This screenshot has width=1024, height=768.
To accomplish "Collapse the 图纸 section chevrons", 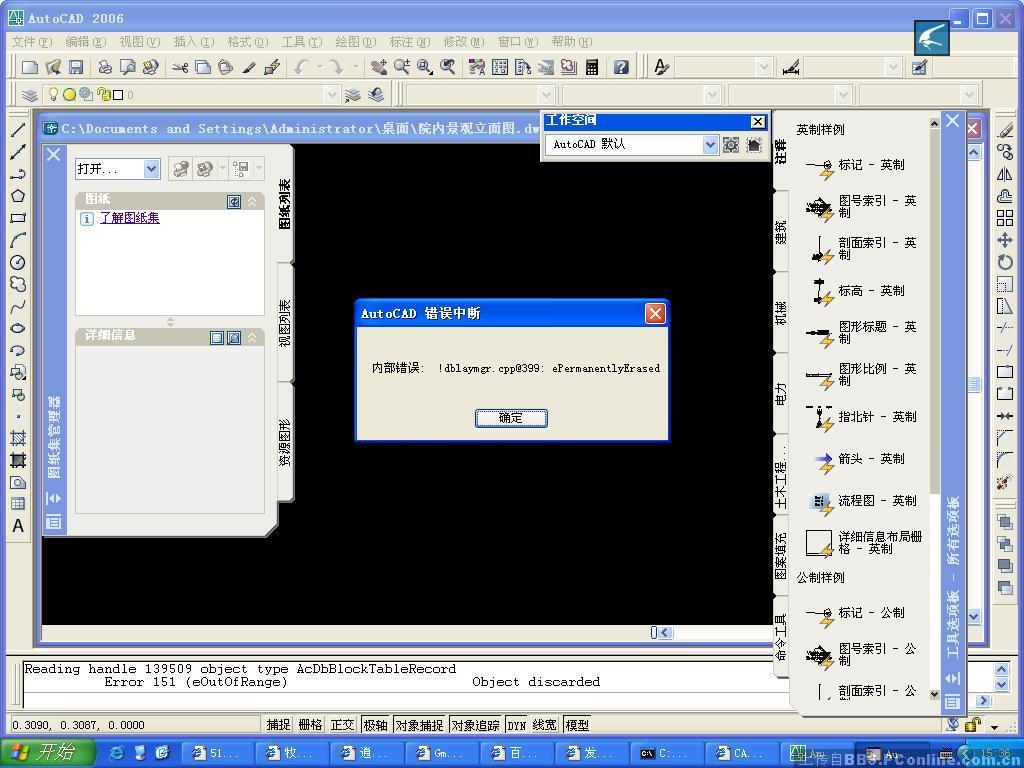I will [253, 202].
